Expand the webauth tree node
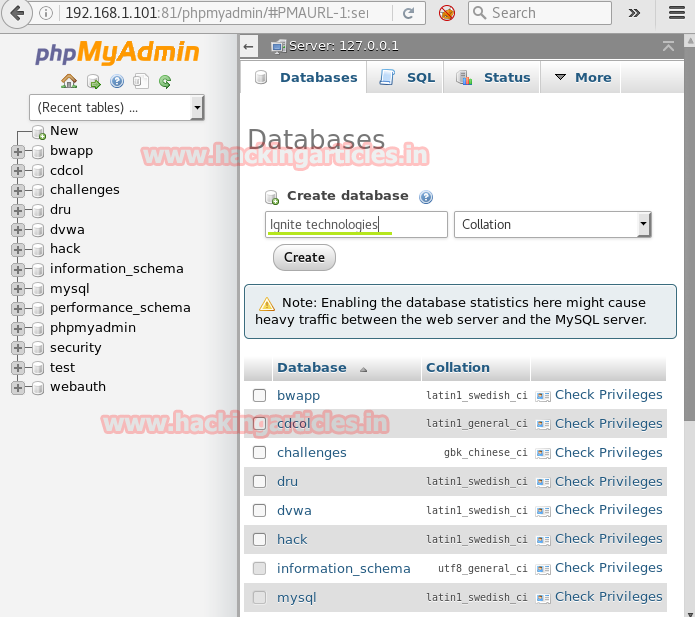Image resolution: width=695 pixels, height=617 pixels. tap(18, 388)
